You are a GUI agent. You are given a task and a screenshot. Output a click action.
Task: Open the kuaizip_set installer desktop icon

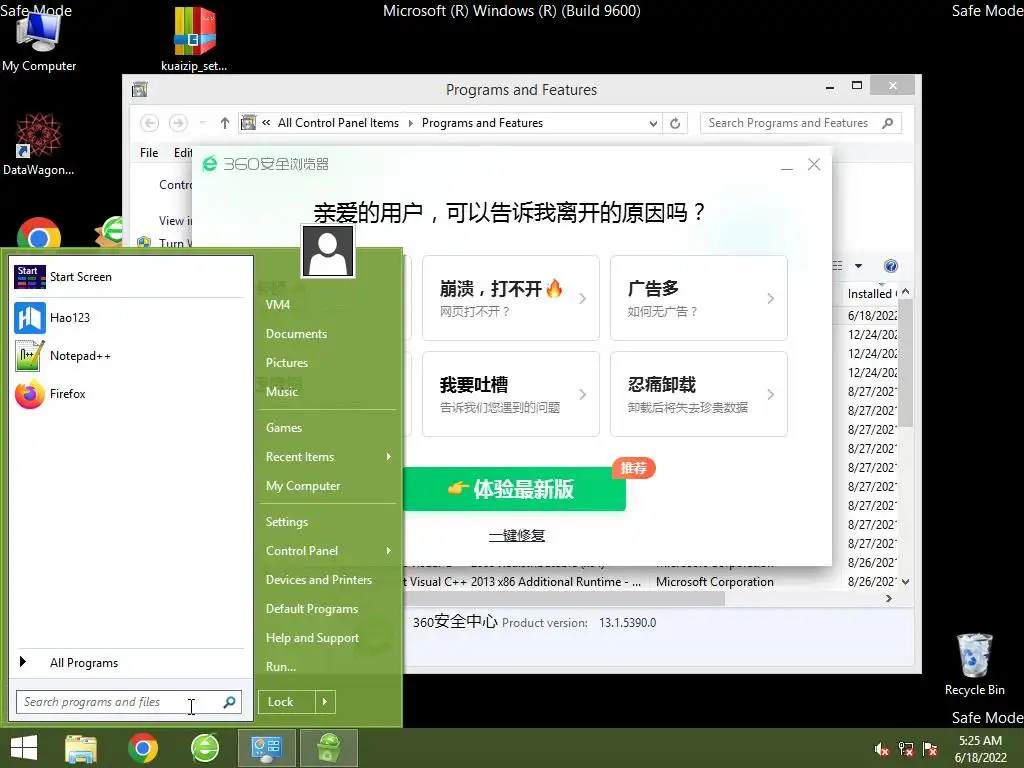tap(194, 40)
